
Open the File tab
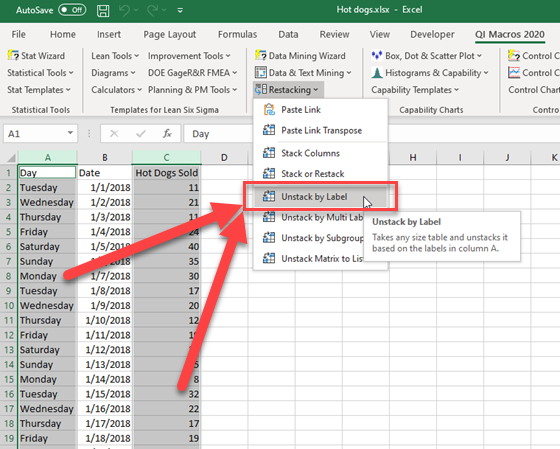[19, 34]
